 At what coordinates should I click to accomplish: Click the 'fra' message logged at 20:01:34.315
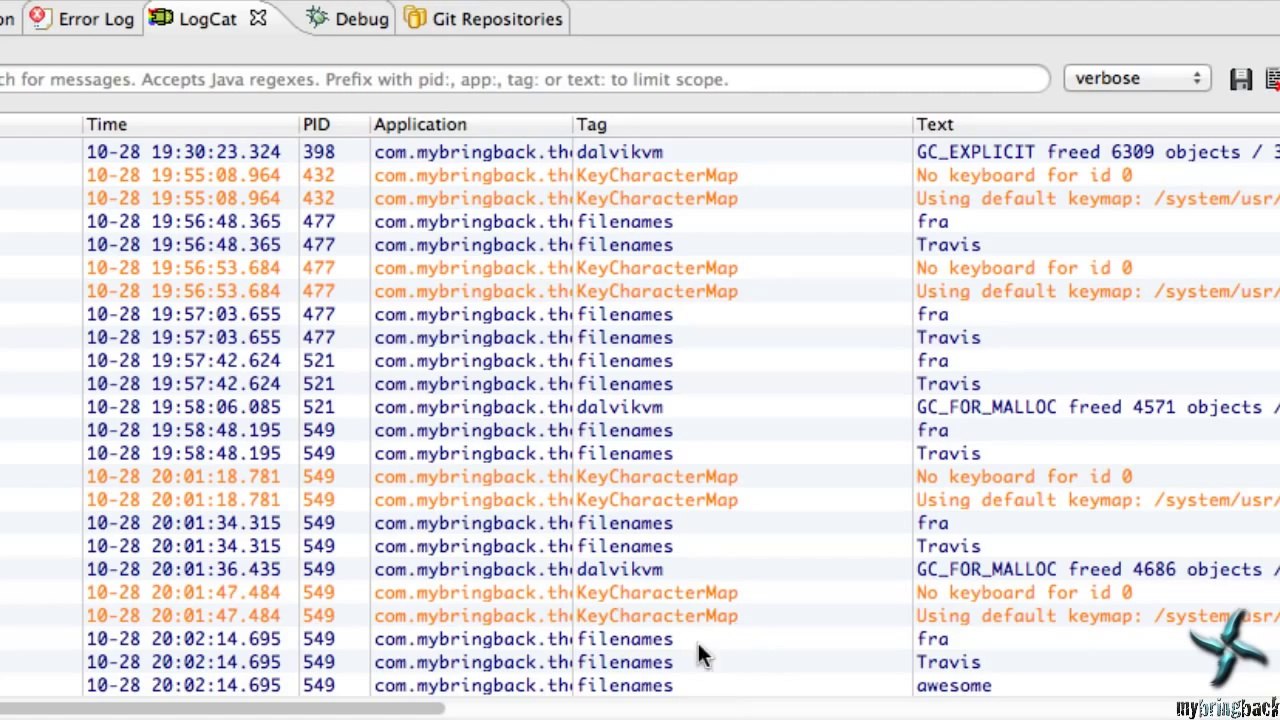(932, 523)
